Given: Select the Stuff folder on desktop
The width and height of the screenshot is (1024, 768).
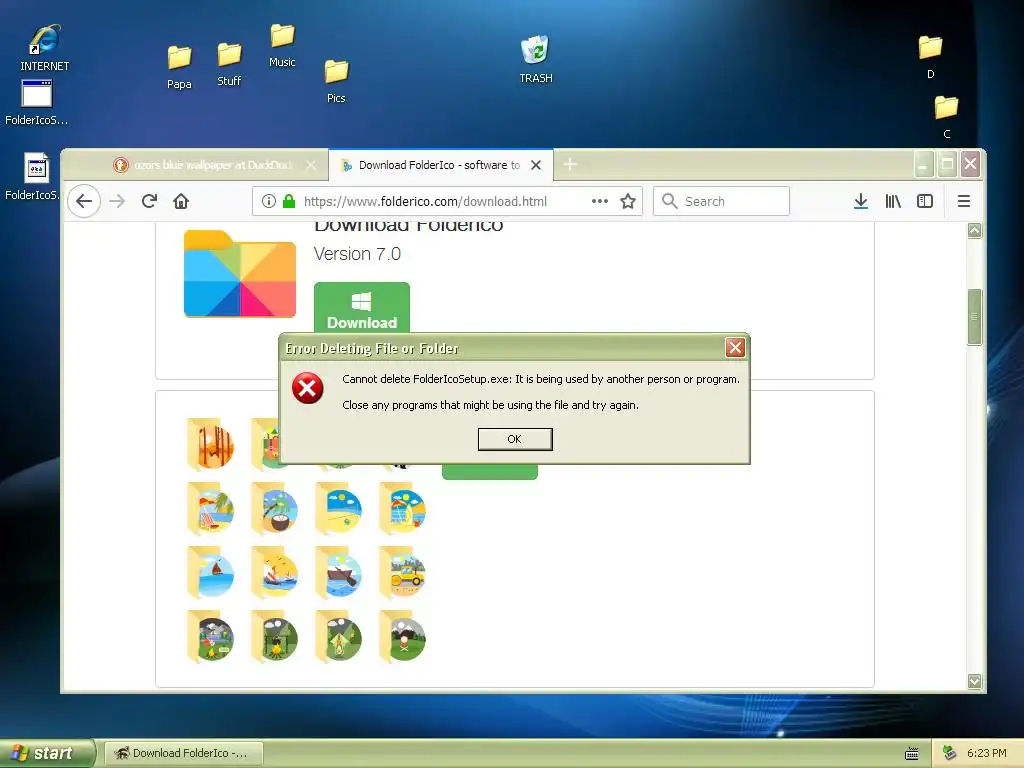Looking at the screenshot, I should (x=229, y=64).
